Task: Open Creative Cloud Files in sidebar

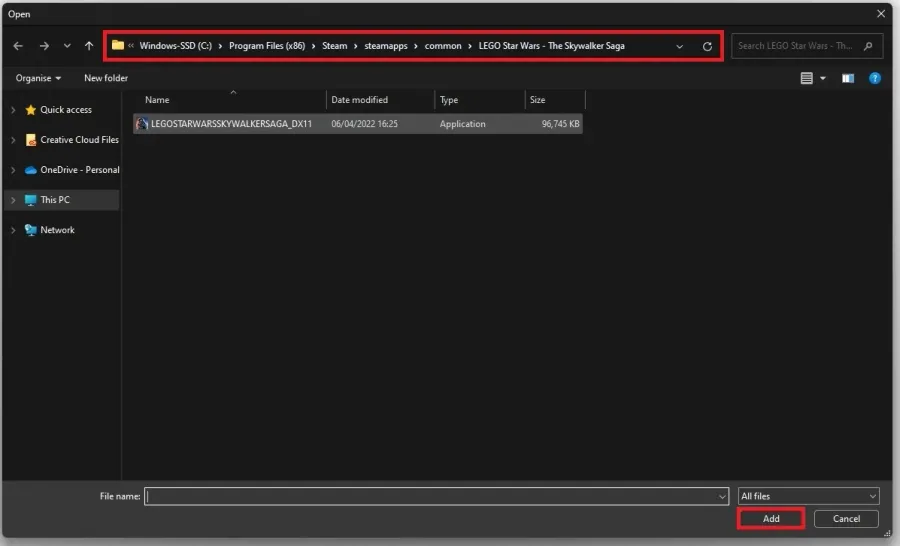Action: tap(79, 140)
